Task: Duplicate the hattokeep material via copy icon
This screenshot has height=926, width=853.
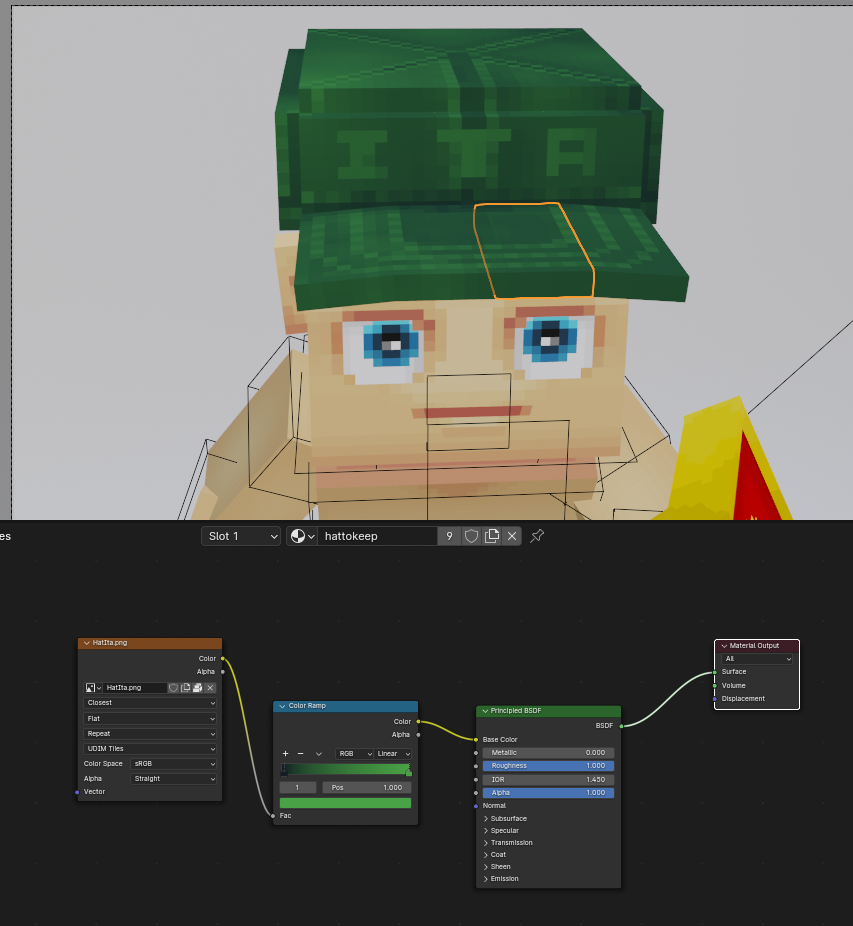Action: (490, 536)
